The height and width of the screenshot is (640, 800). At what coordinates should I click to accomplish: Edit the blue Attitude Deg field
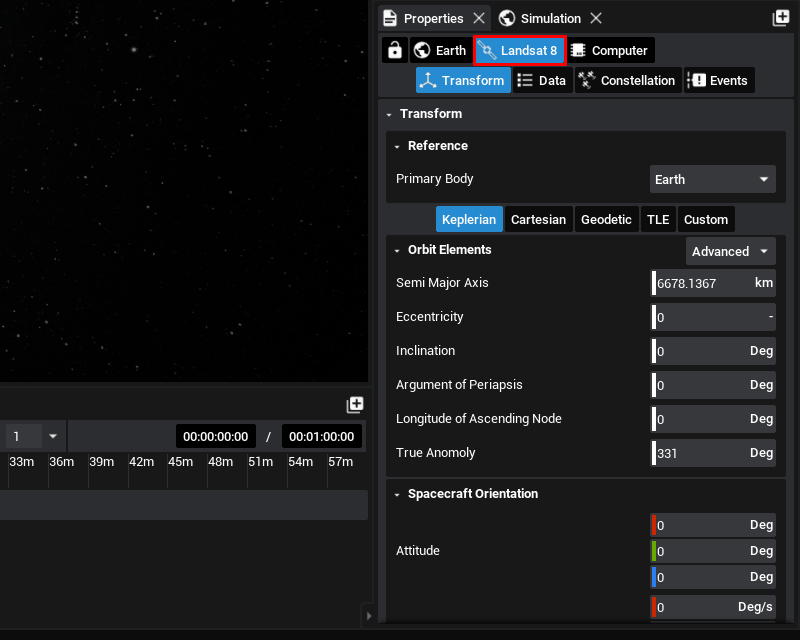713,577
